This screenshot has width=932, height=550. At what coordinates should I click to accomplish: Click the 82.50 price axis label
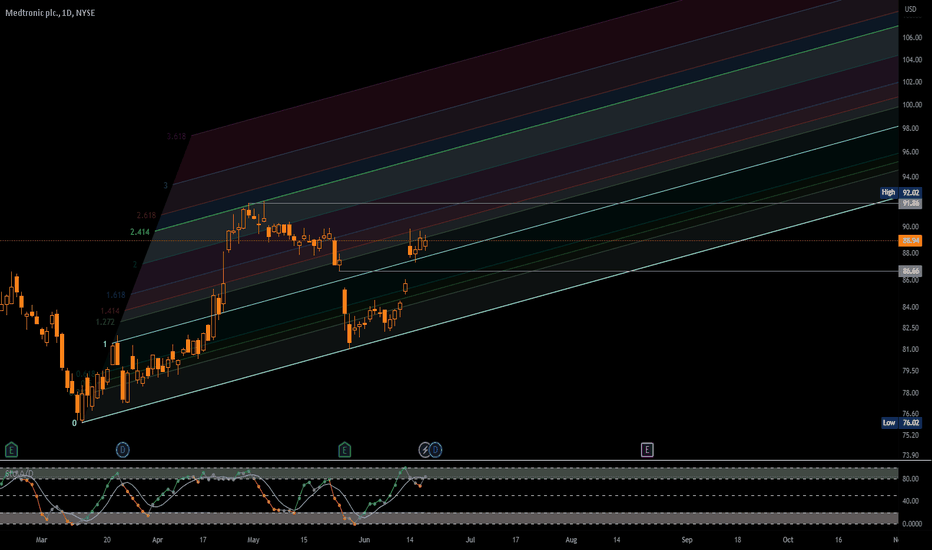click(x=910, y=328)
